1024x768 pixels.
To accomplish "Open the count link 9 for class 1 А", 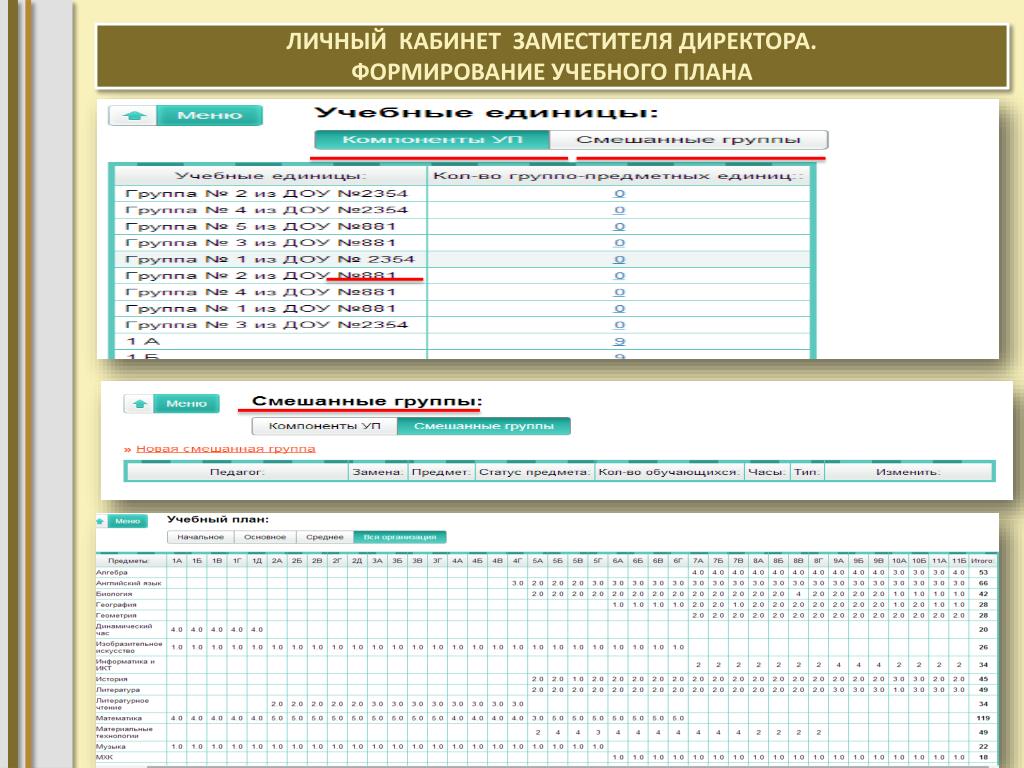I will pyautogui.click(x=619, y=341).
